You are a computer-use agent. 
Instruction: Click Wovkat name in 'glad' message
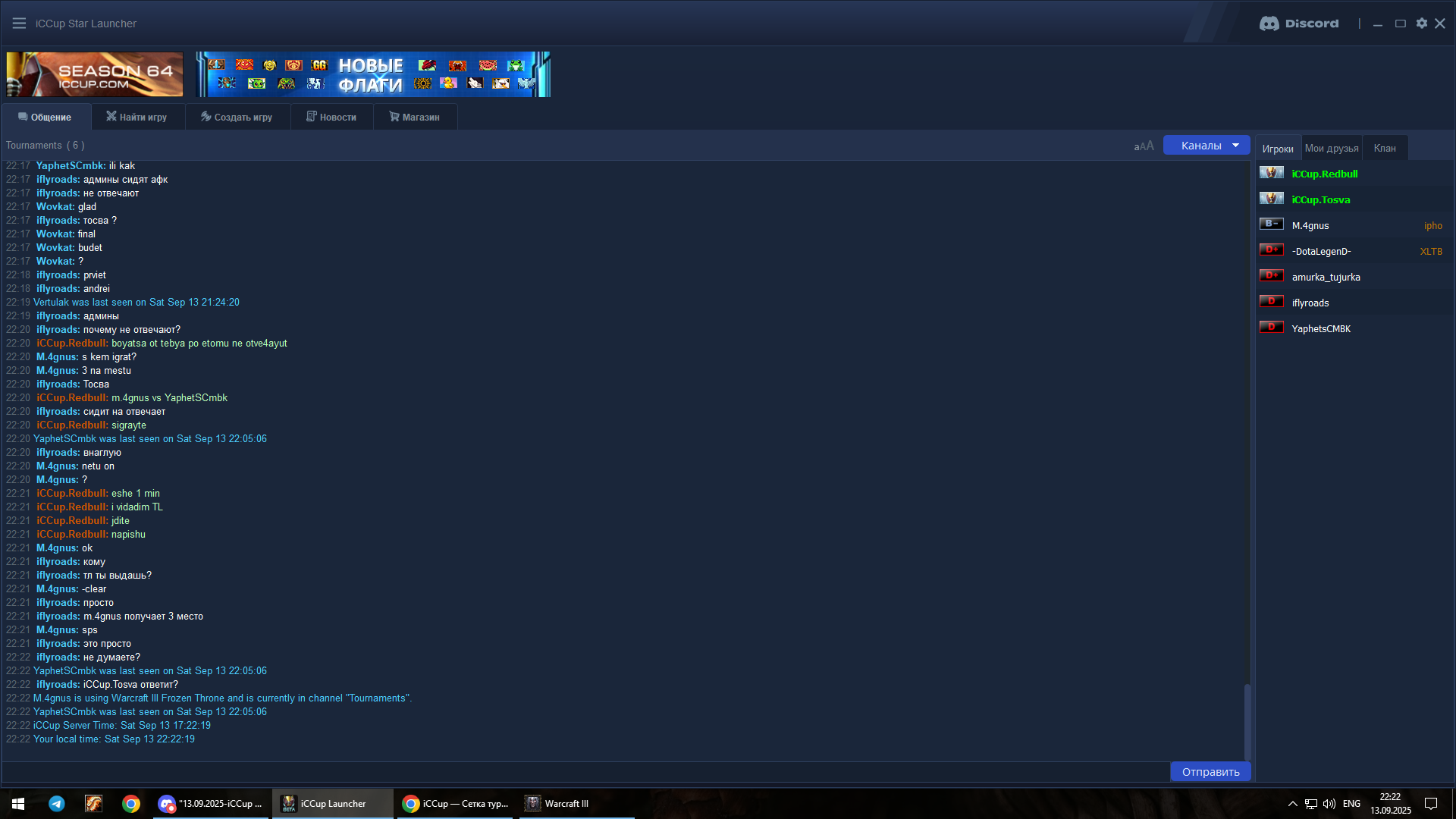click(x=55, y=207)
